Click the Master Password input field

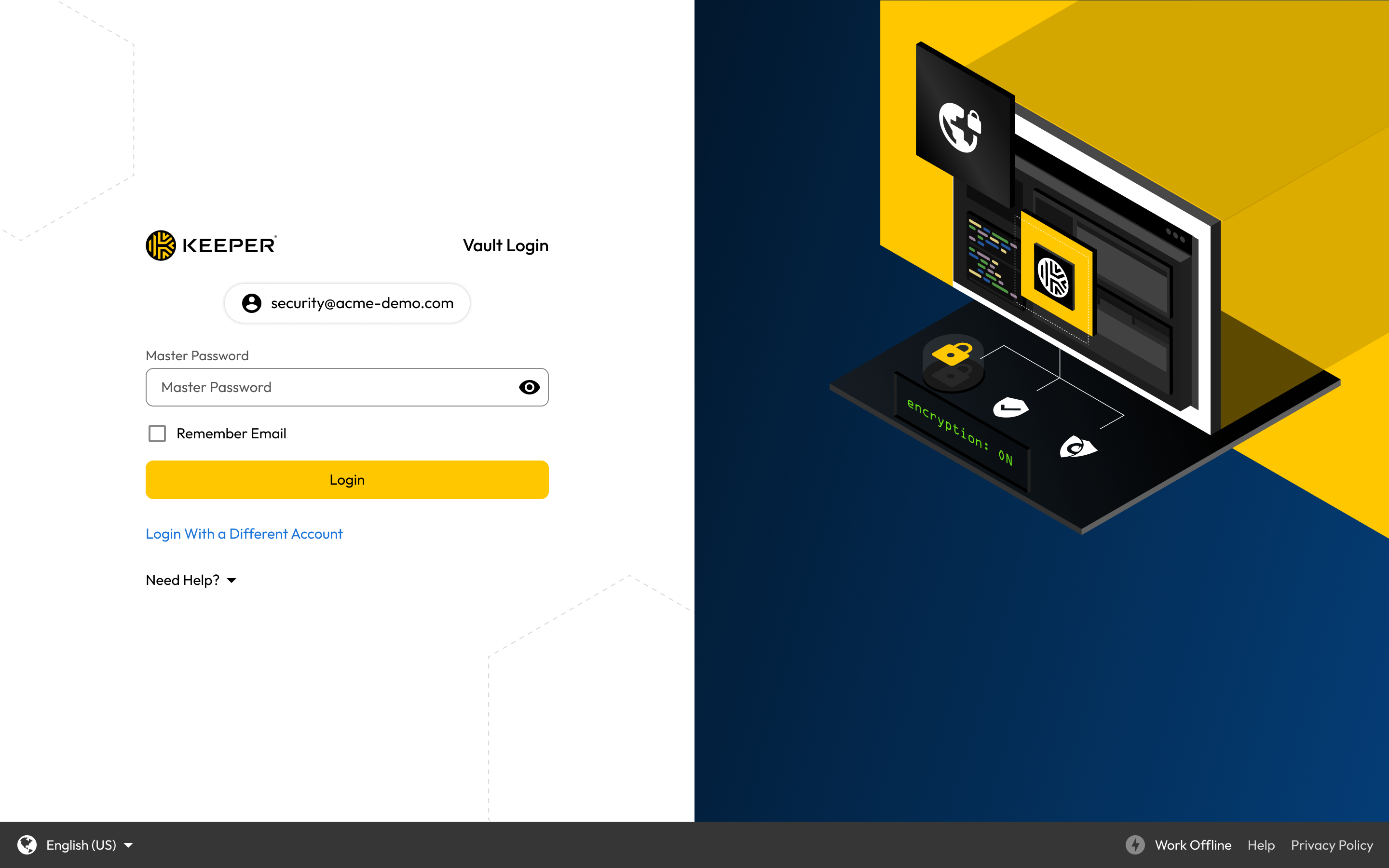pyautogui.click(x=347, y=388)
